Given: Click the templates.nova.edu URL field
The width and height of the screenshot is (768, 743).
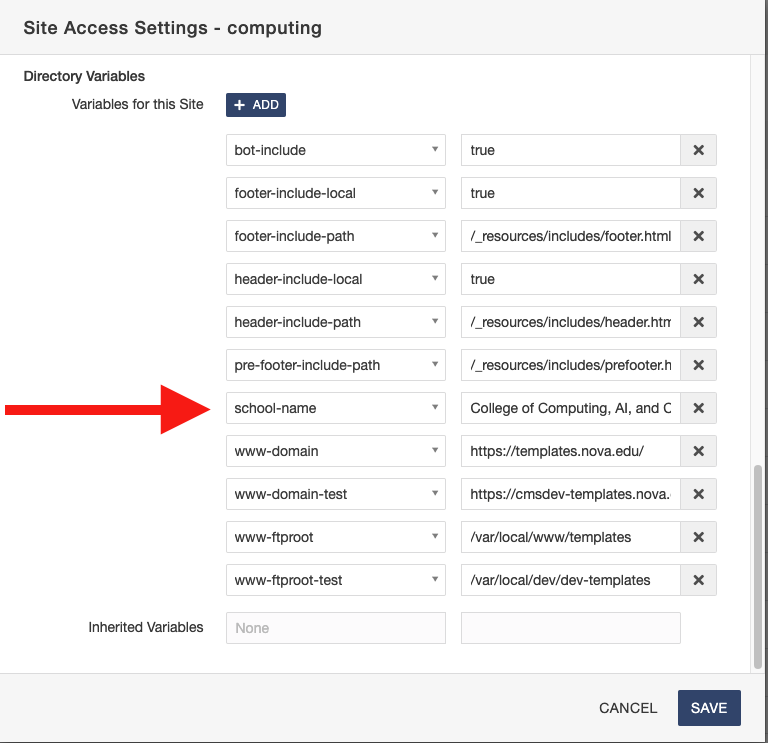Looking at the screenshot, I should 570,451.
